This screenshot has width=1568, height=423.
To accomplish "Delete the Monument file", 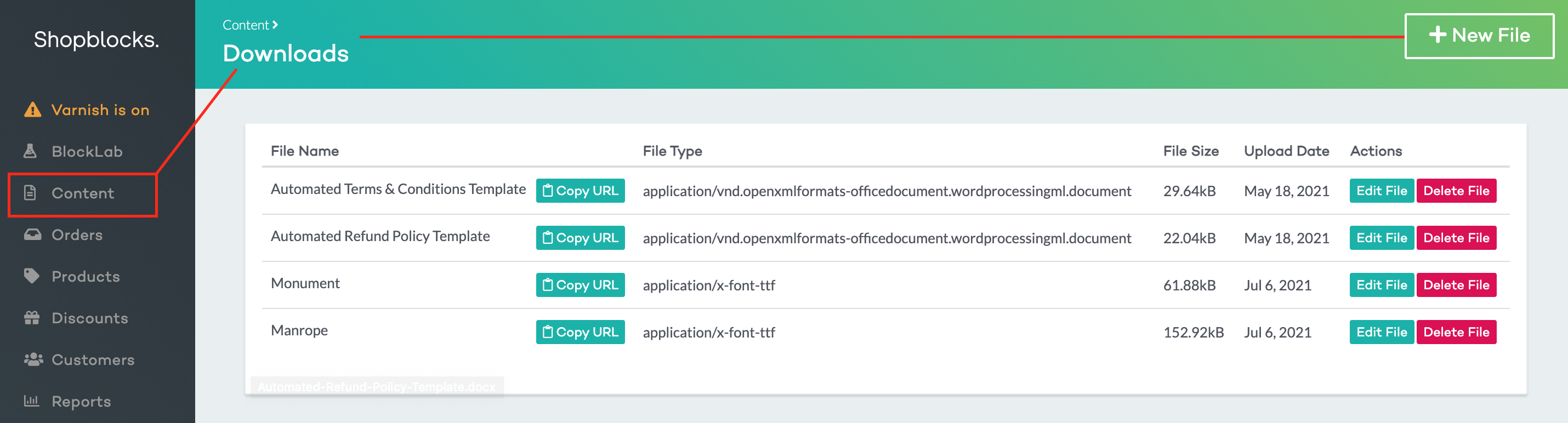I will (1456, 285).
